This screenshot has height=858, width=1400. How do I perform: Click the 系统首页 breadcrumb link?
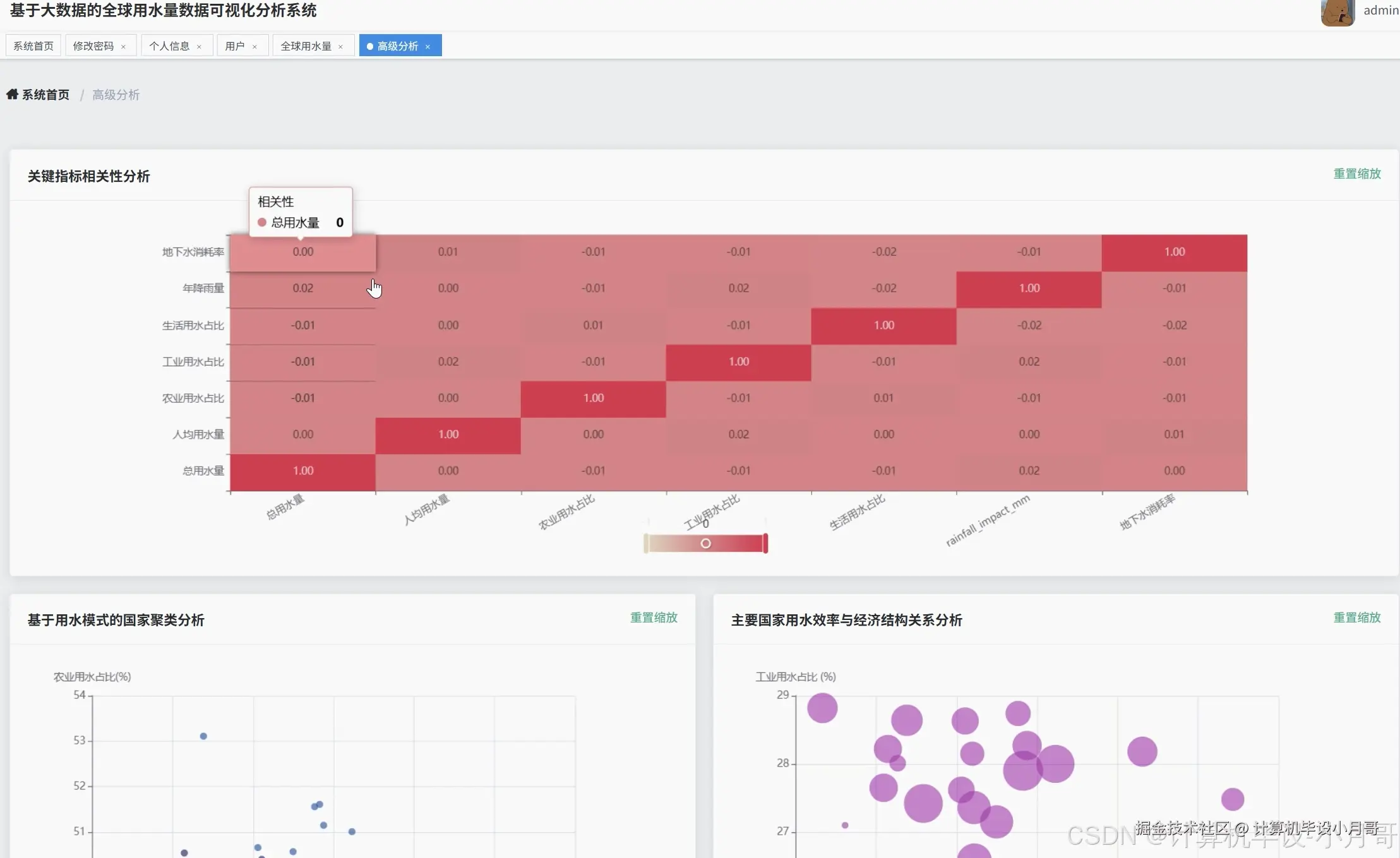click(45, 95)
